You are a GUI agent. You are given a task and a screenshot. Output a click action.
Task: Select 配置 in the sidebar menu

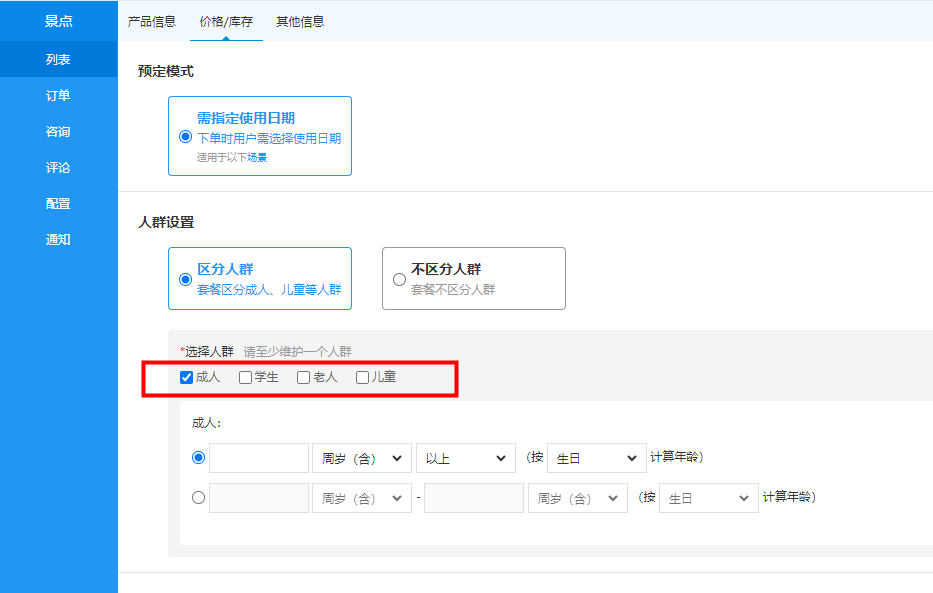pyautogui.click(x=58, y=204)
